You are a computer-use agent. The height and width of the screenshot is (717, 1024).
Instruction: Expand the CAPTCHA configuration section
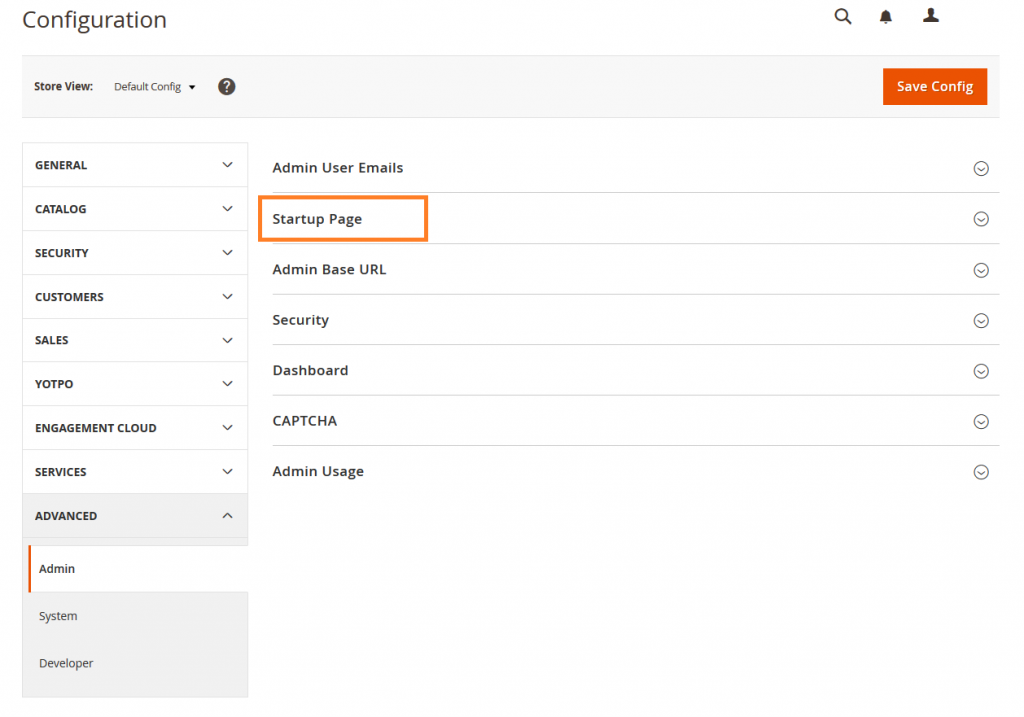pyautogui.click(x=981, y=421)
